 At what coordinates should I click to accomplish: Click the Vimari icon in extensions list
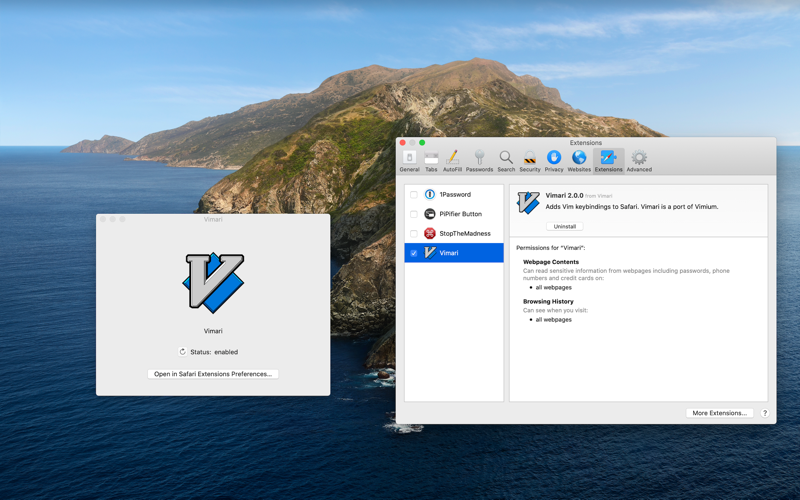click(x=430, y=253)
